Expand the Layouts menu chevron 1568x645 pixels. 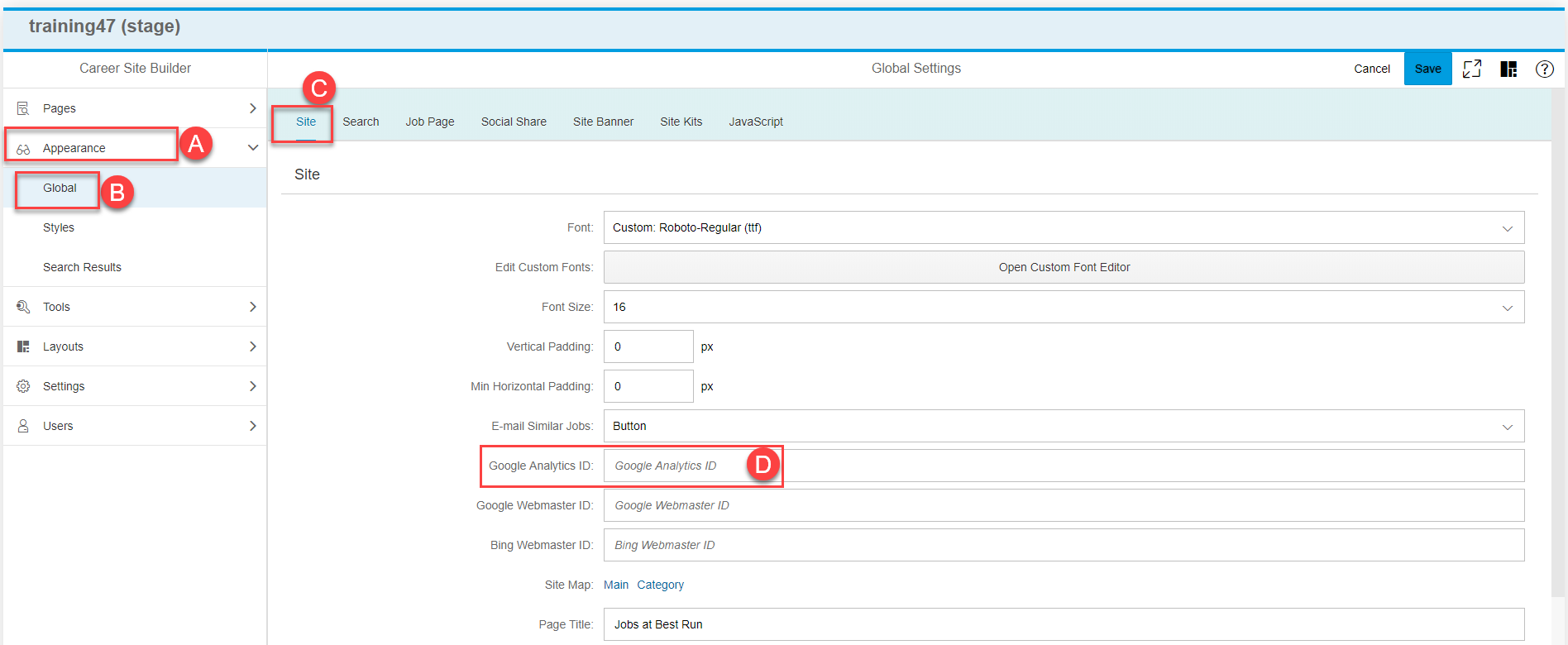click(253, 346)
